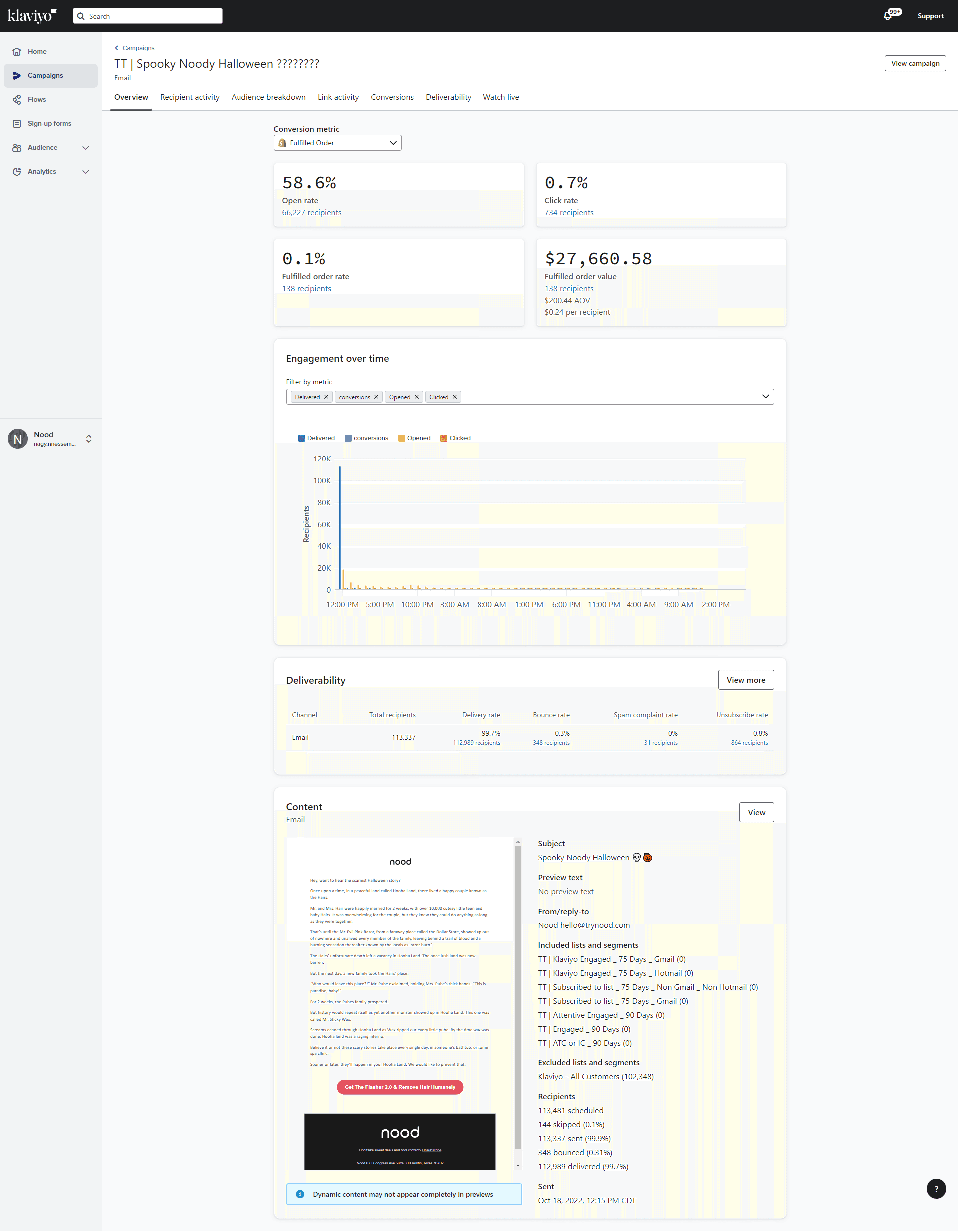Click the Shopify icon in conversion metric
This screenshot has width=958, height=1232.
(282, 143)
